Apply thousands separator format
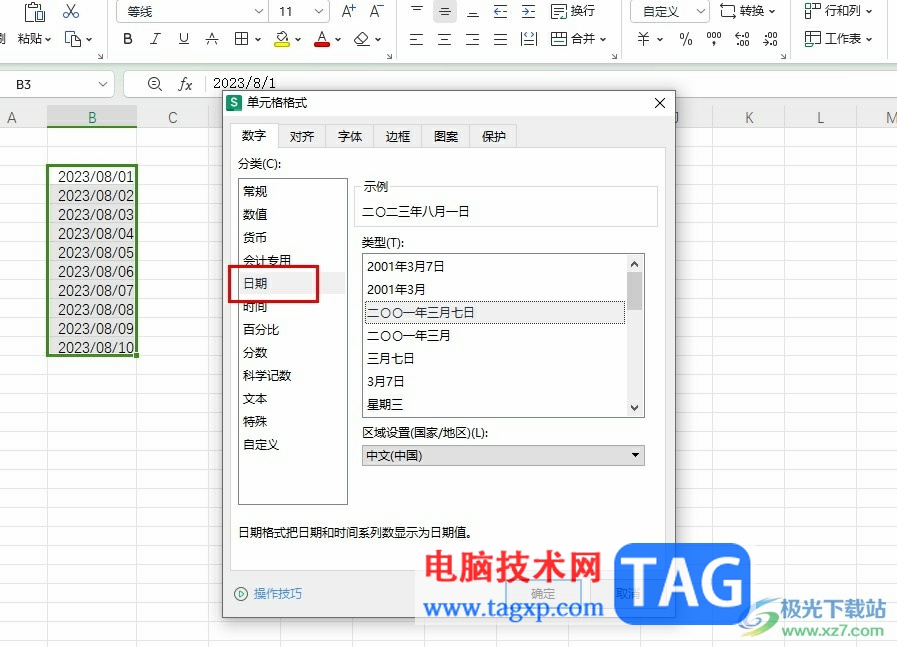897x647 pixels. coord(713,39)
